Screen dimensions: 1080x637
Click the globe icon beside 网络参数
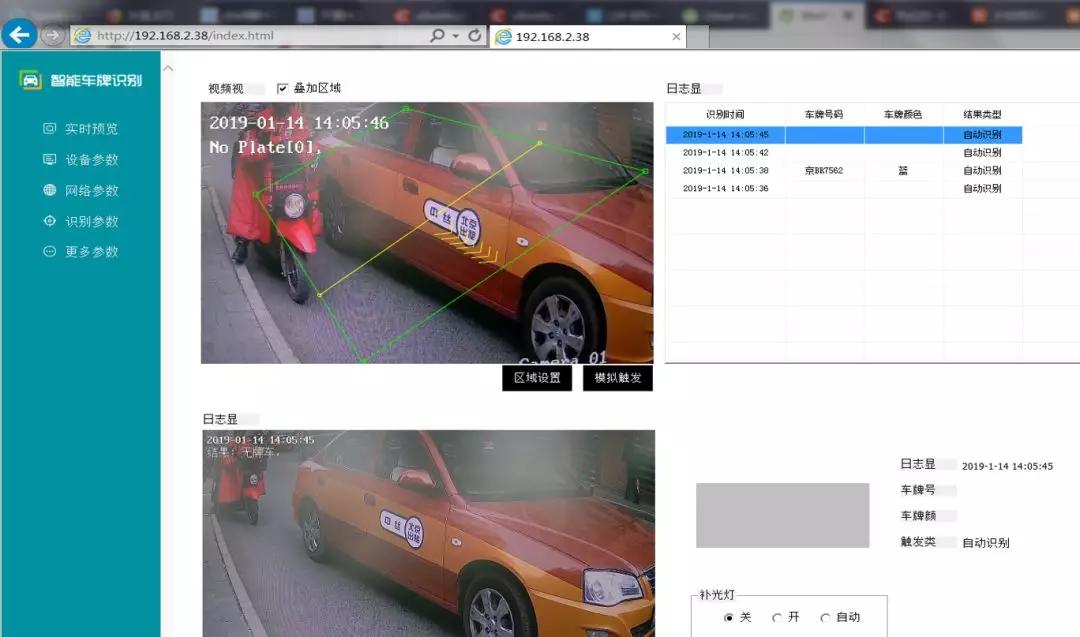pyautogui.click(x=50, y=190)
